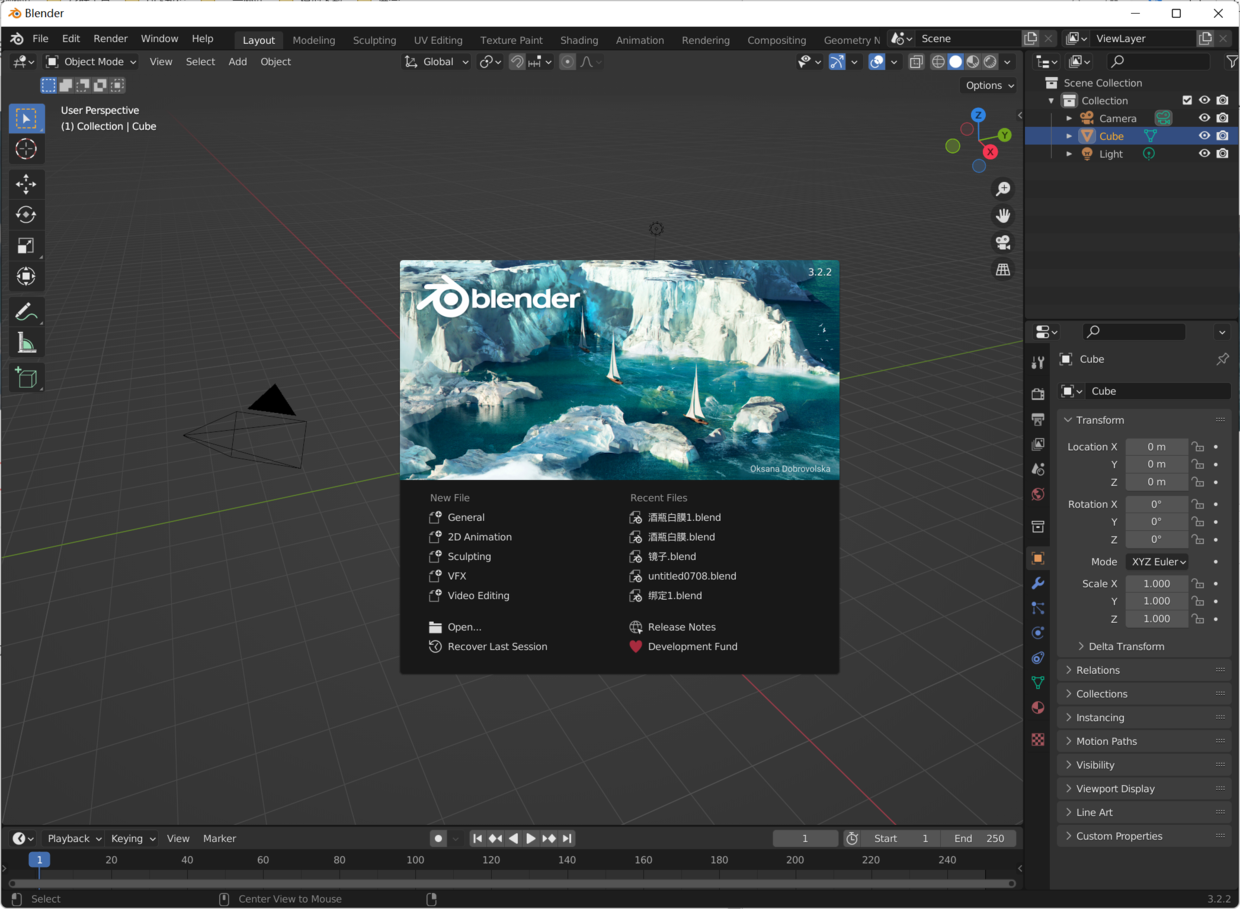Click the End frame 250 field
The image size is (1240, 909).
tap(979, 838)
